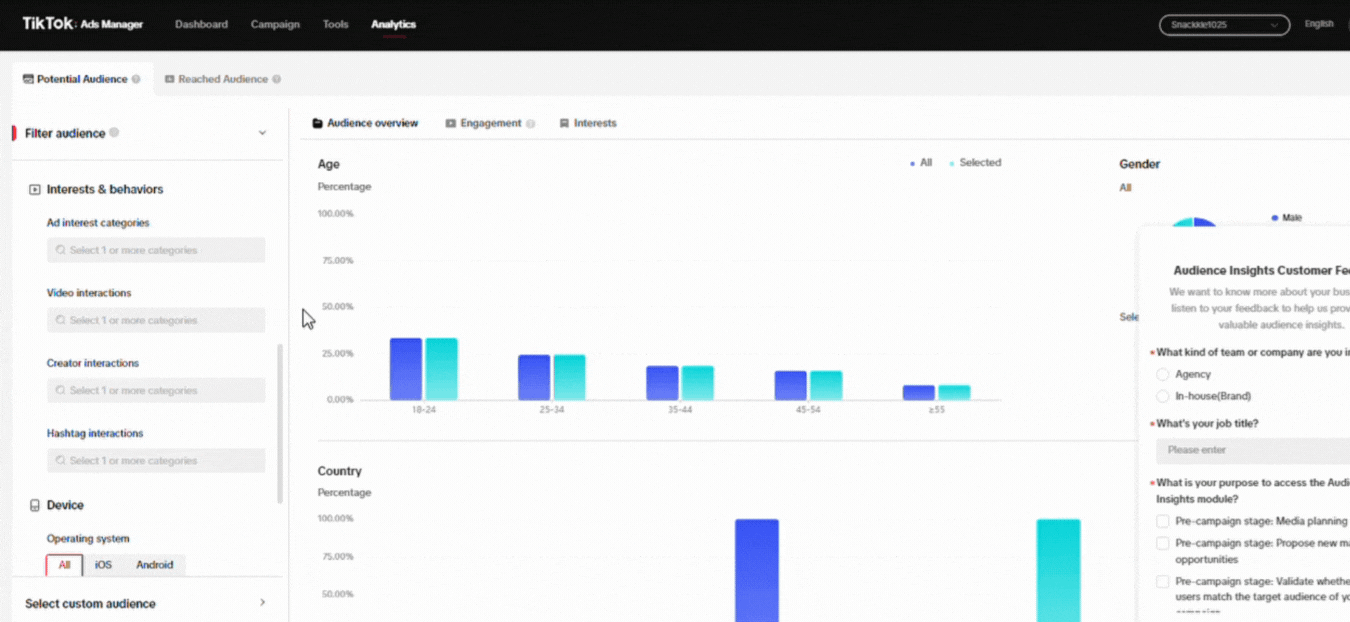Open the Snackkle1025 account dropdown
Screen dimensions: 1350x622
tap(1224, 25)
